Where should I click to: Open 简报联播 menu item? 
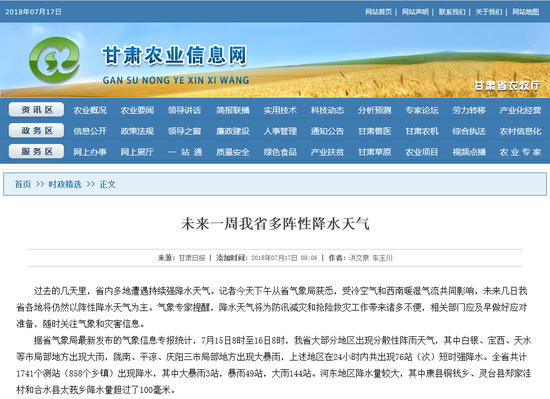(x=233, y=110)
